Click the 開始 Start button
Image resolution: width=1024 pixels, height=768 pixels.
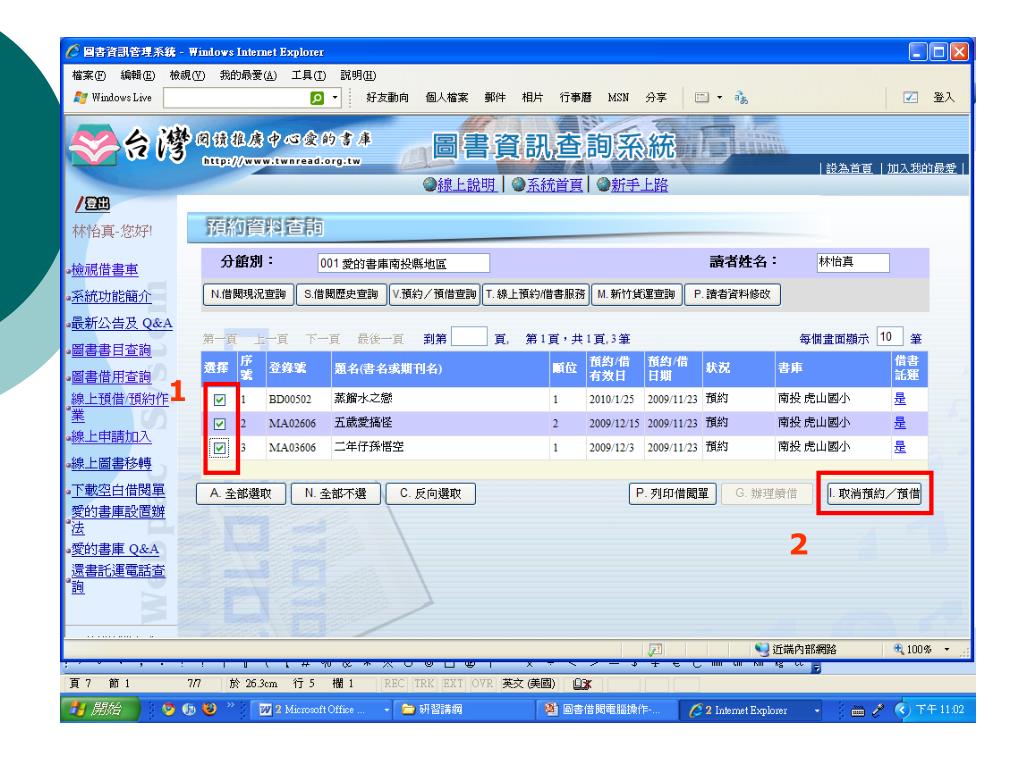click(101, 709)
